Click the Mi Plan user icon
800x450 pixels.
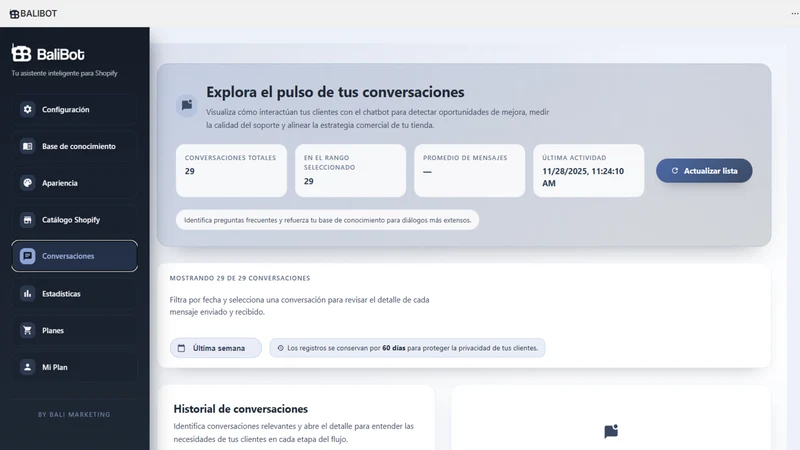[28, 367]
